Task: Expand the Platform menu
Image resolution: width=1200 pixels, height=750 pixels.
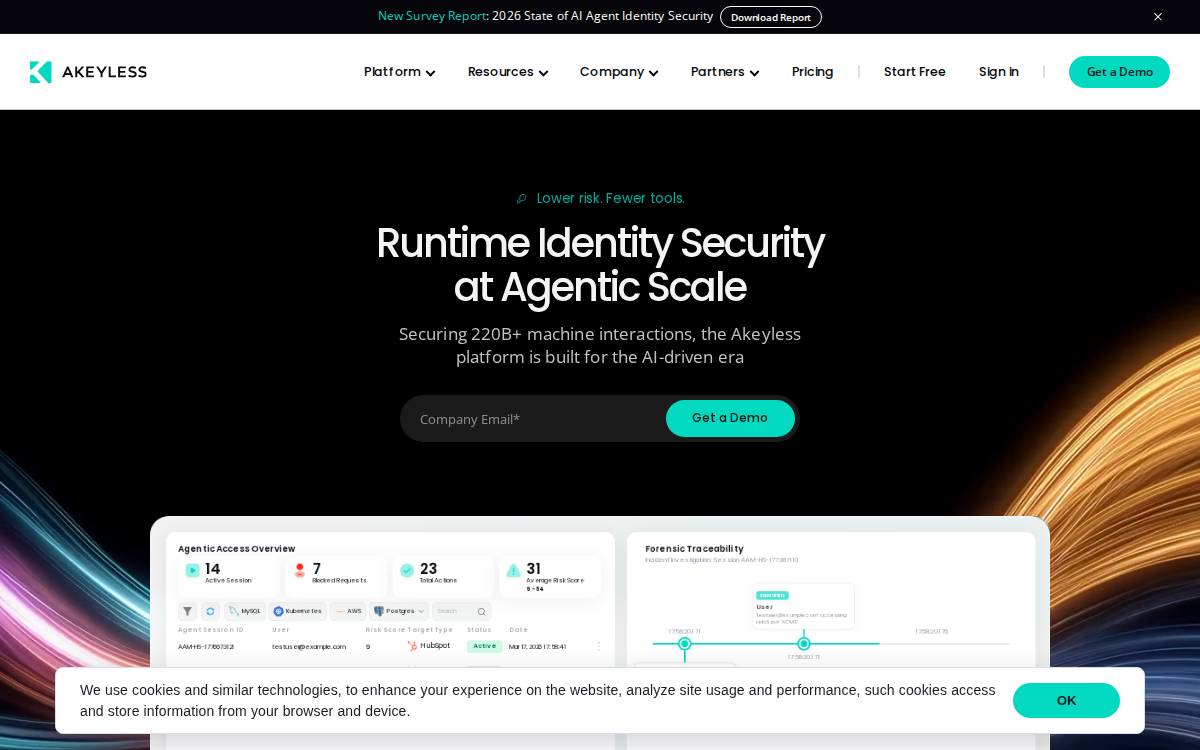Action: tap(399, 72)
